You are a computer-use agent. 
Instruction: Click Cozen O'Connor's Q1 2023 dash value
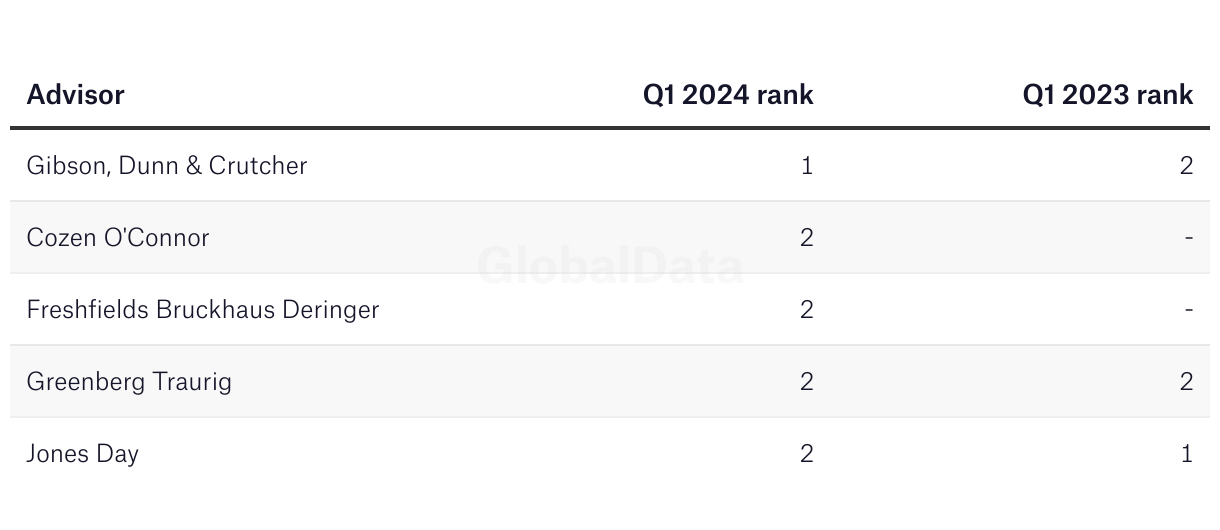[x=1189, y=238]
